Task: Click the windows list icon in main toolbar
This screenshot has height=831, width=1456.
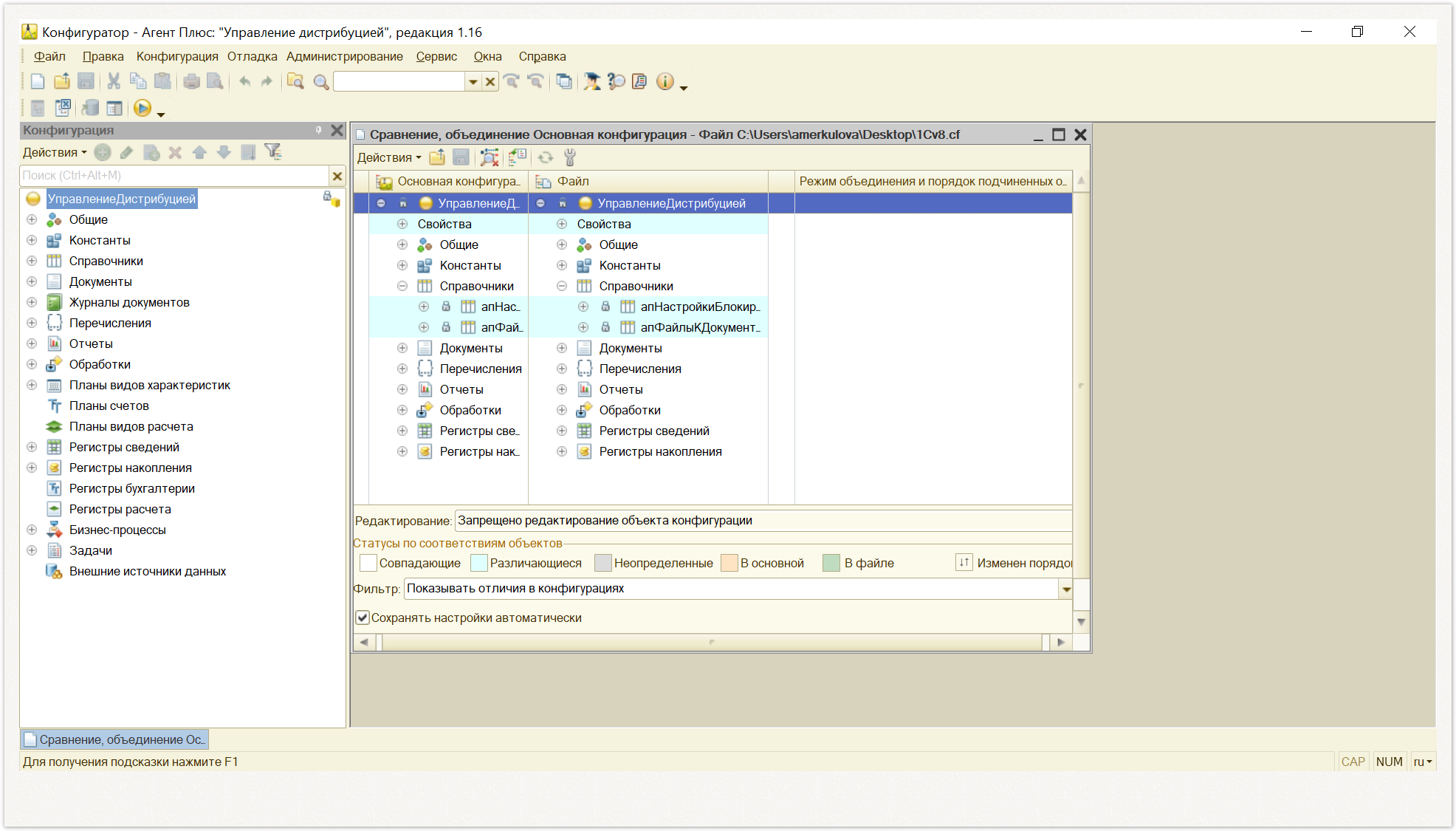Action: click(x=564, y=82)
